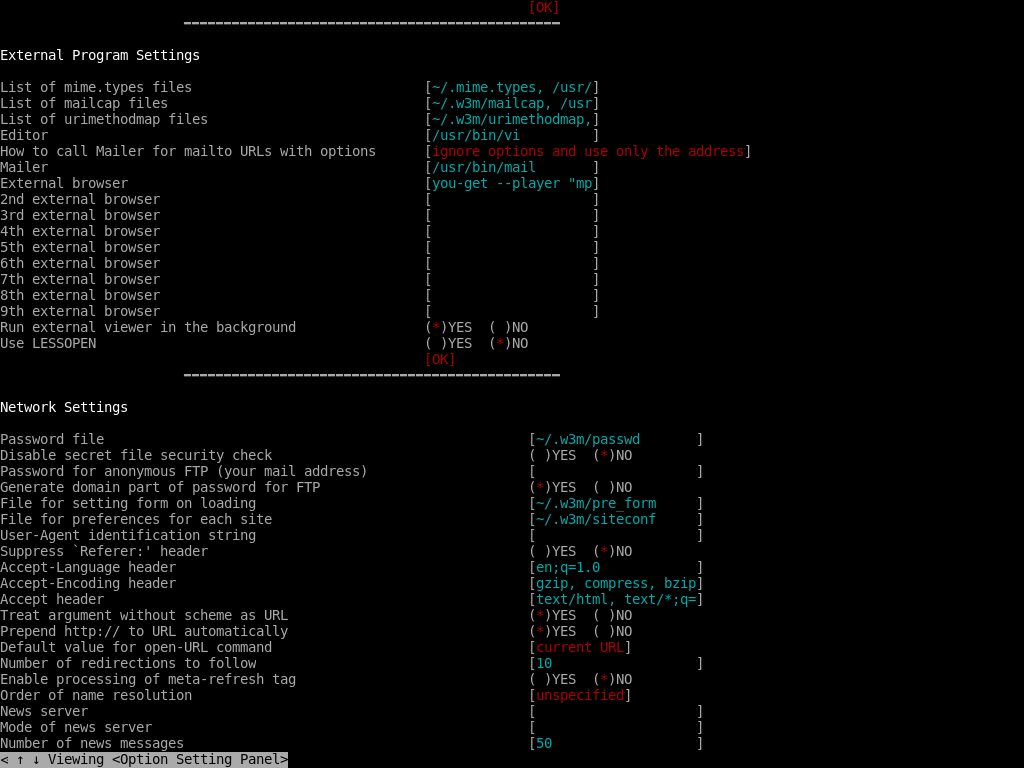Select YES for running external viewer in background
The width and height of the screenshot is (1024, 768).
437,327
